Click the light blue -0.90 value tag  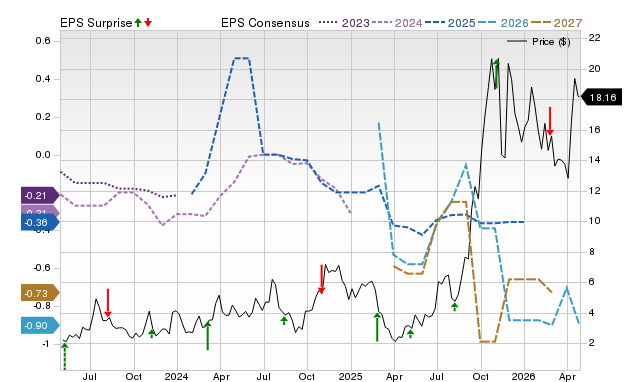click(x=40, y=326)
